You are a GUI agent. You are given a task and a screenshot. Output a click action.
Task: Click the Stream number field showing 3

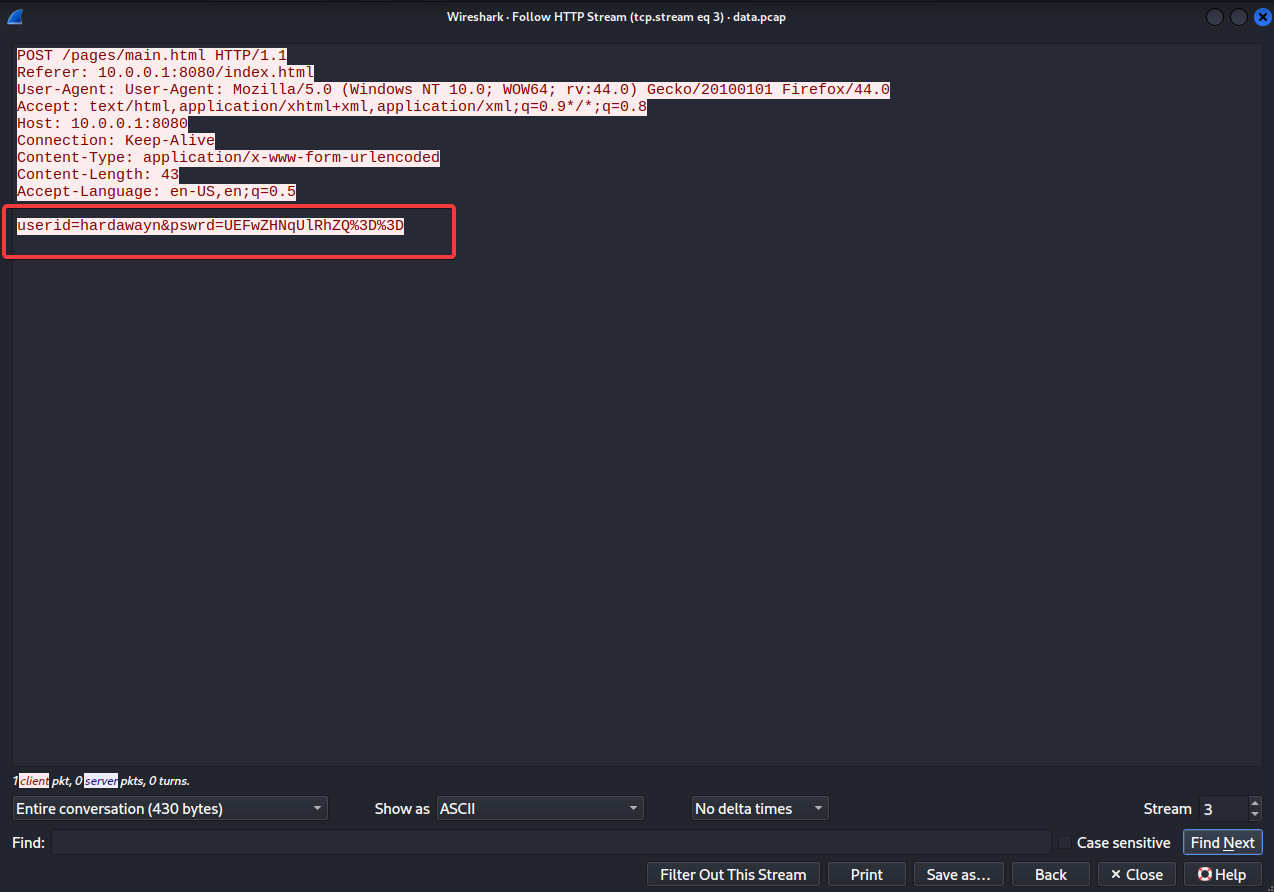point(1223,808)
